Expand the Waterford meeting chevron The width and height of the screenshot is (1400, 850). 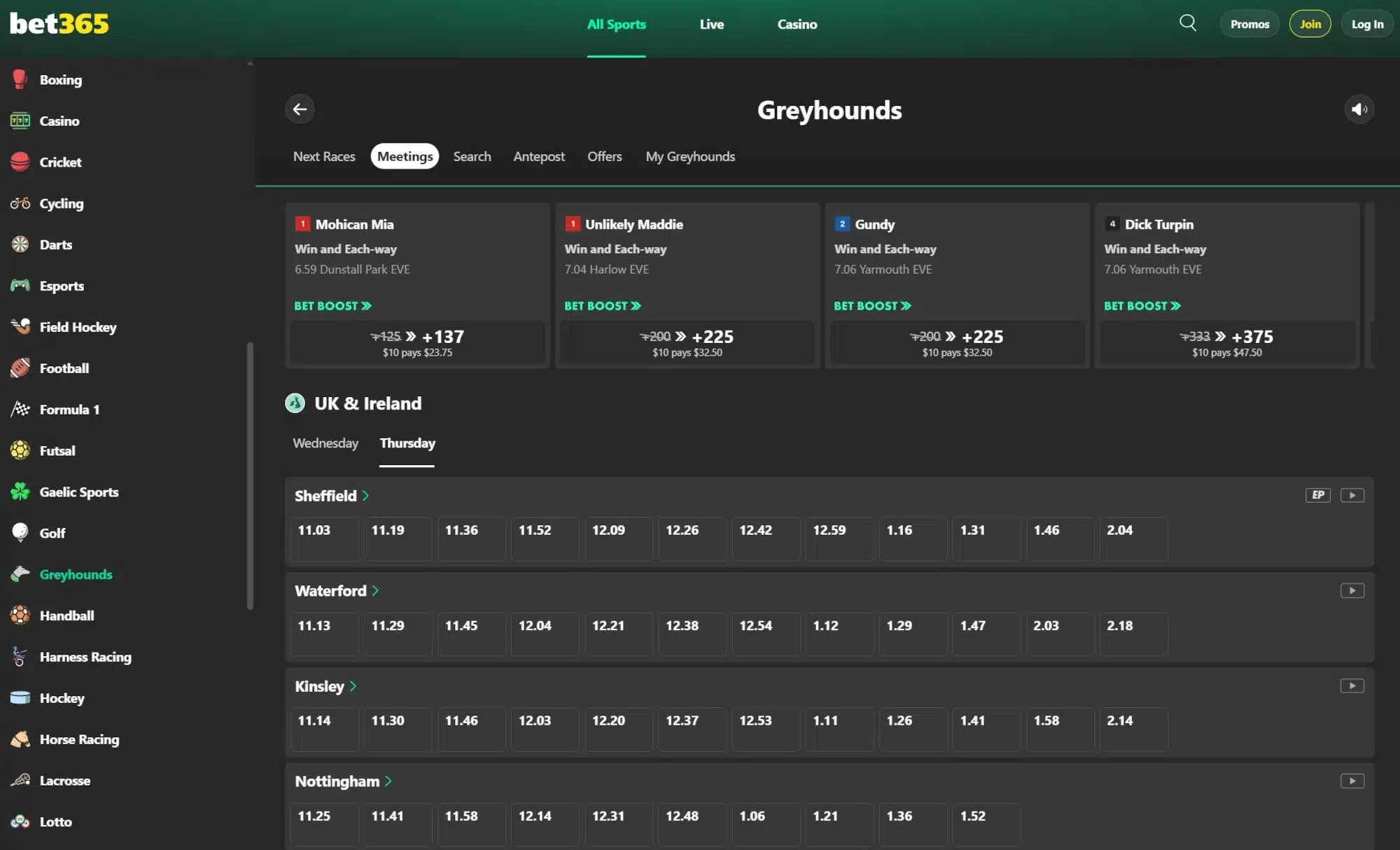[375, 591]
